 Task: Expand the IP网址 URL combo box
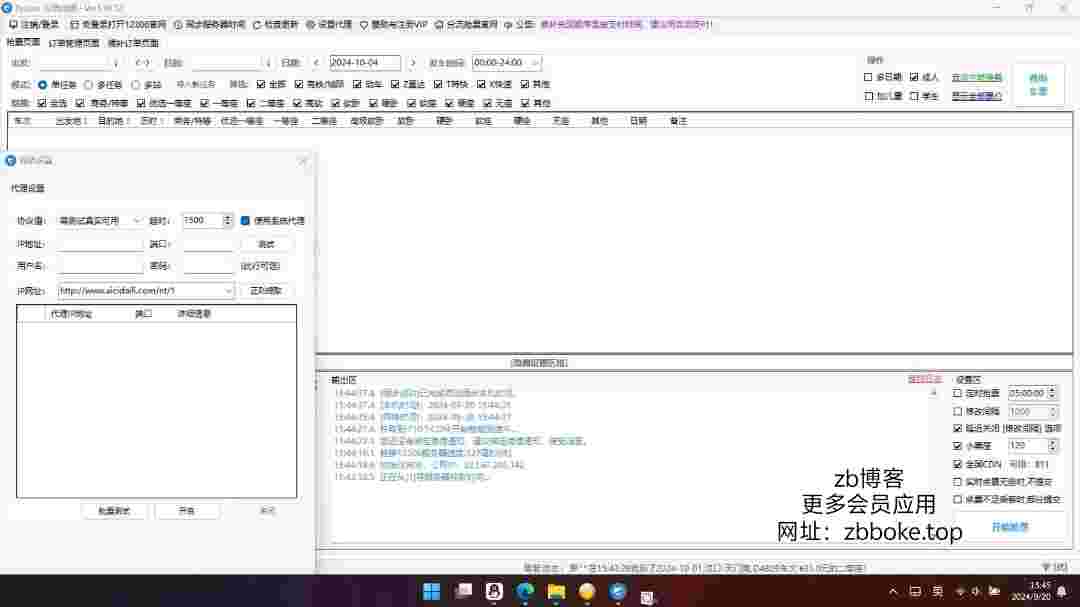coord(228,291)
